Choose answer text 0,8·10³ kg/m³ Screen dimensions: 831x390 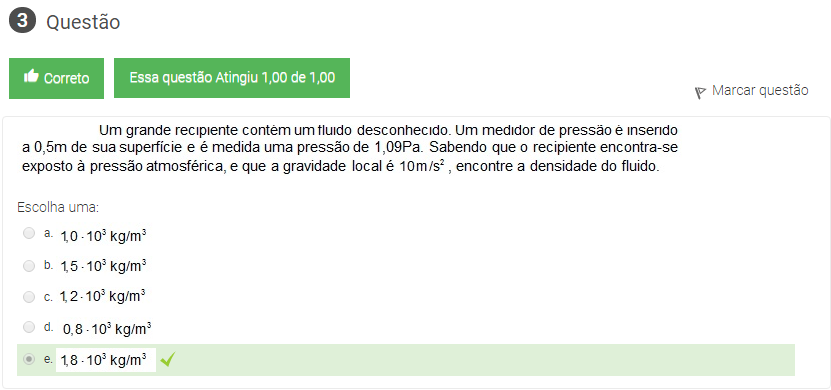tap(107, 329)
